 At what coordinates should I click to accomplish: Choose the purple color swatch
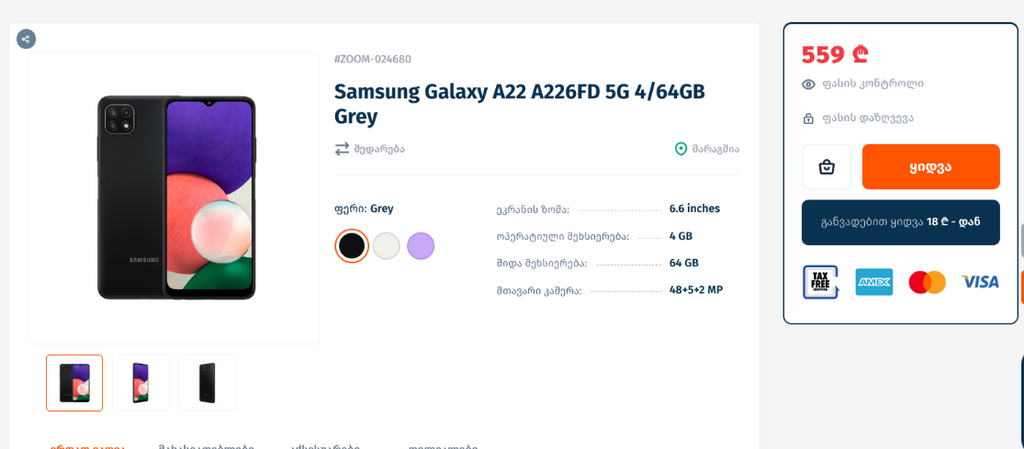click(421, 245)
